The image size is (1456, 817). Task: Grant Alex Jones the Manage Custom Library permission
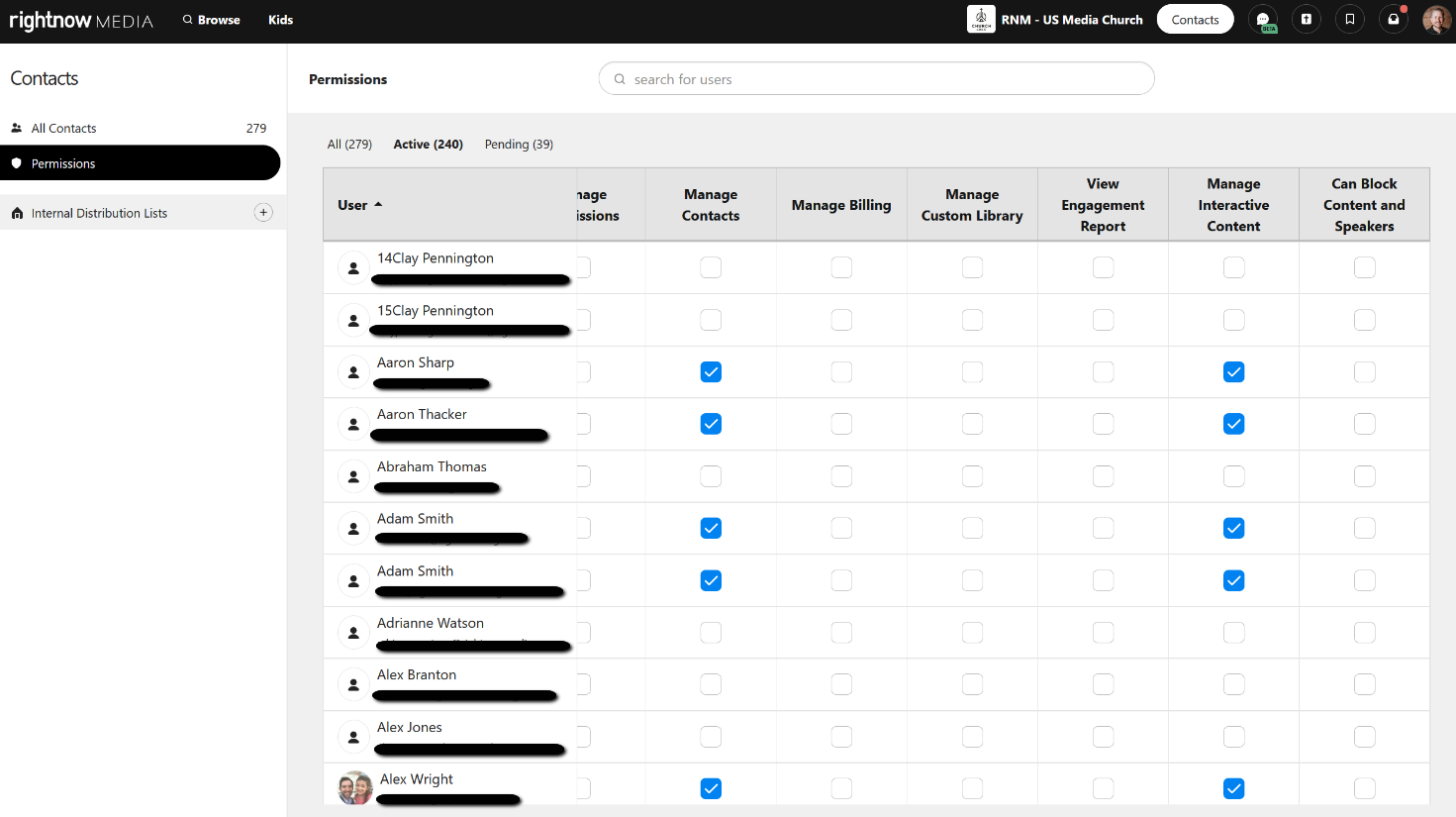pyautogui.click(x=972, y=736)
